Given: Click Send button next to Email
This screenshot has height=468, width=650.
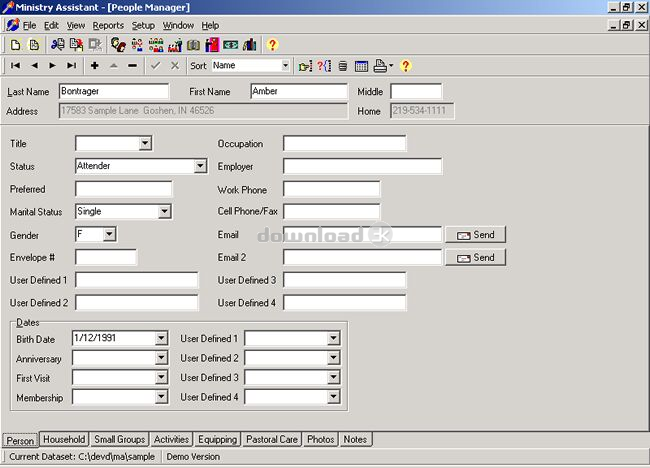Looking at the screenshot, I should (x=475, y=235).
